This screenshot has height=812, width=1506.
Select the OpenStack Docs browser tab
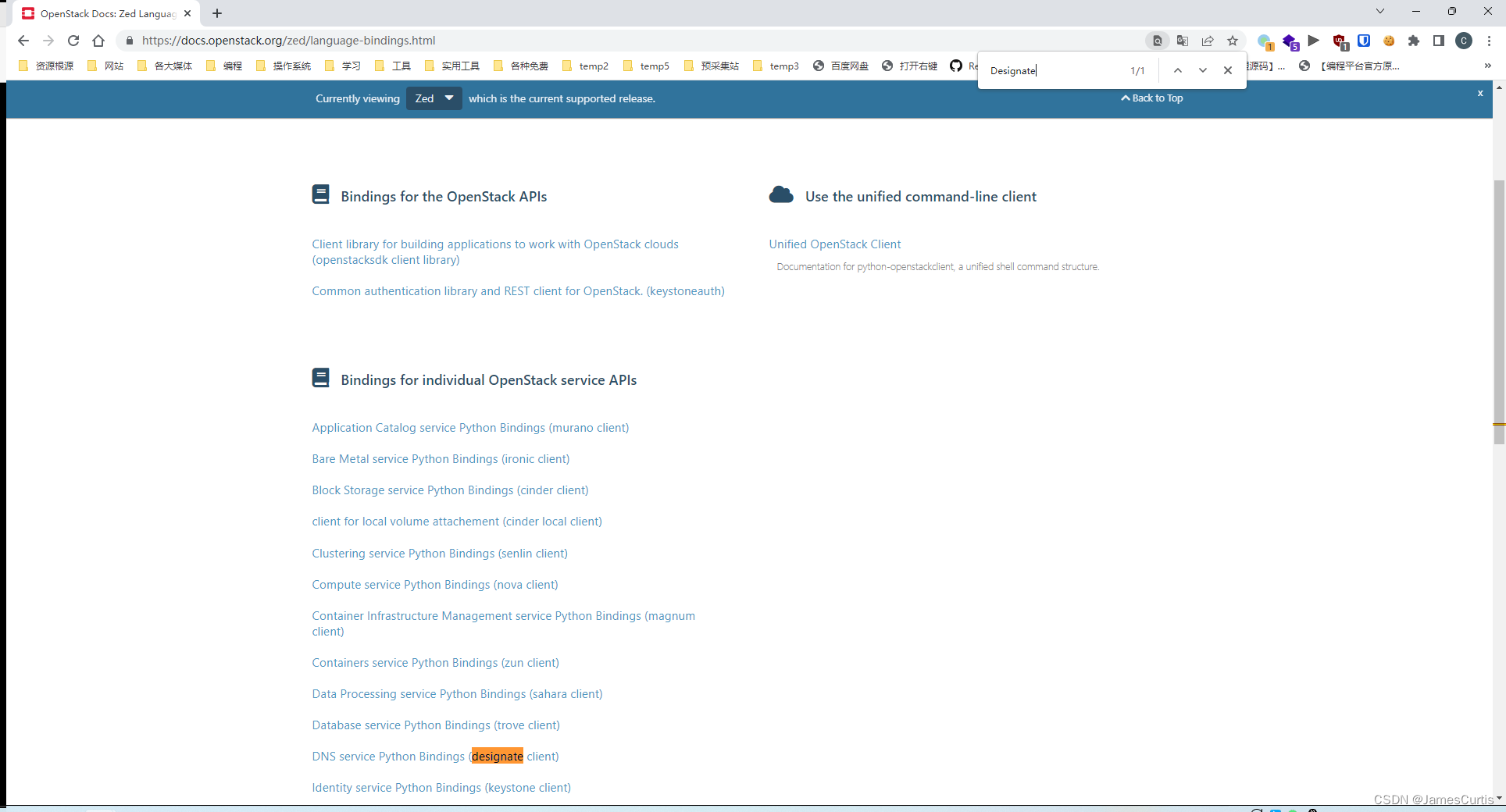click(x=106, y=13)
